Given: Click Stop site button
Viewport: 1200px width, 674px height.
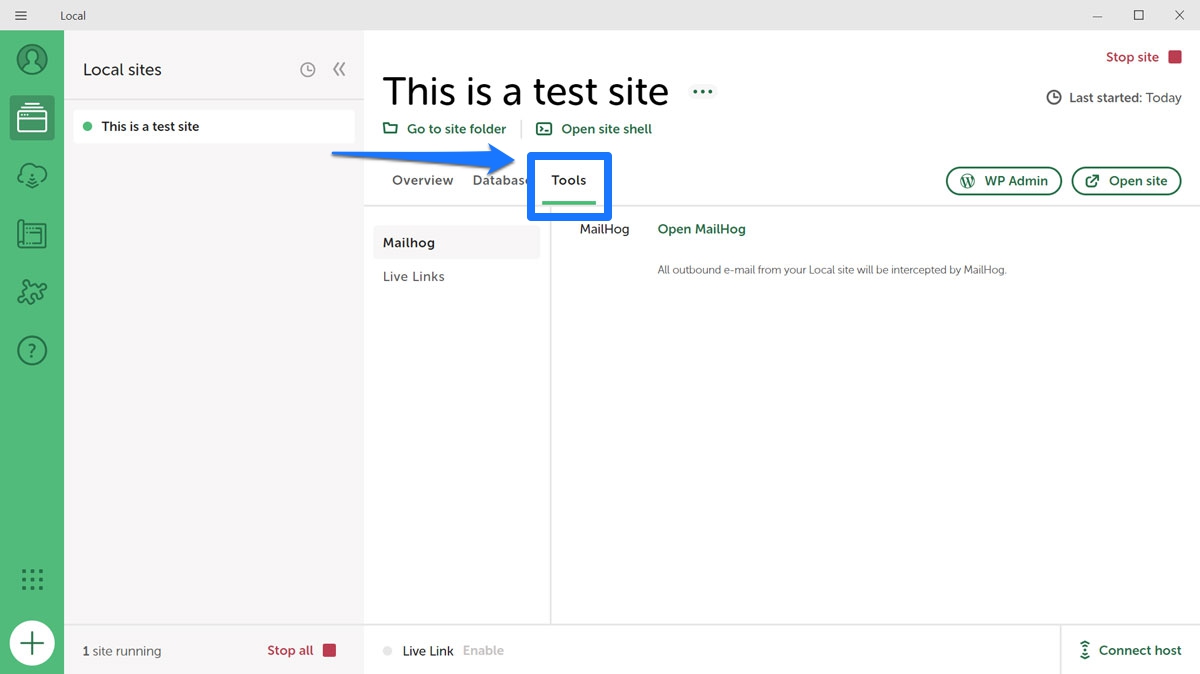Looking at the screenshot, I should pos(1143,58).
